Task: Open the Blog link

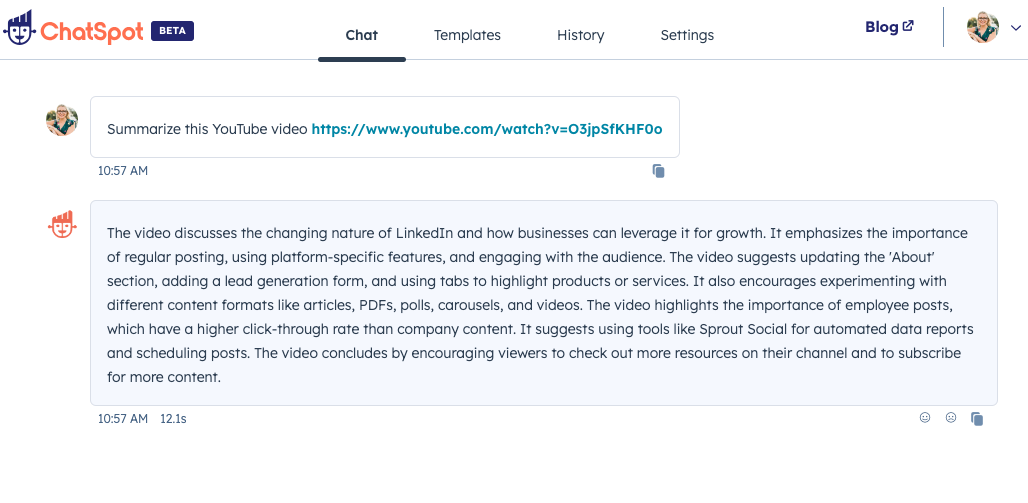Action: click(x=881, y=27)
